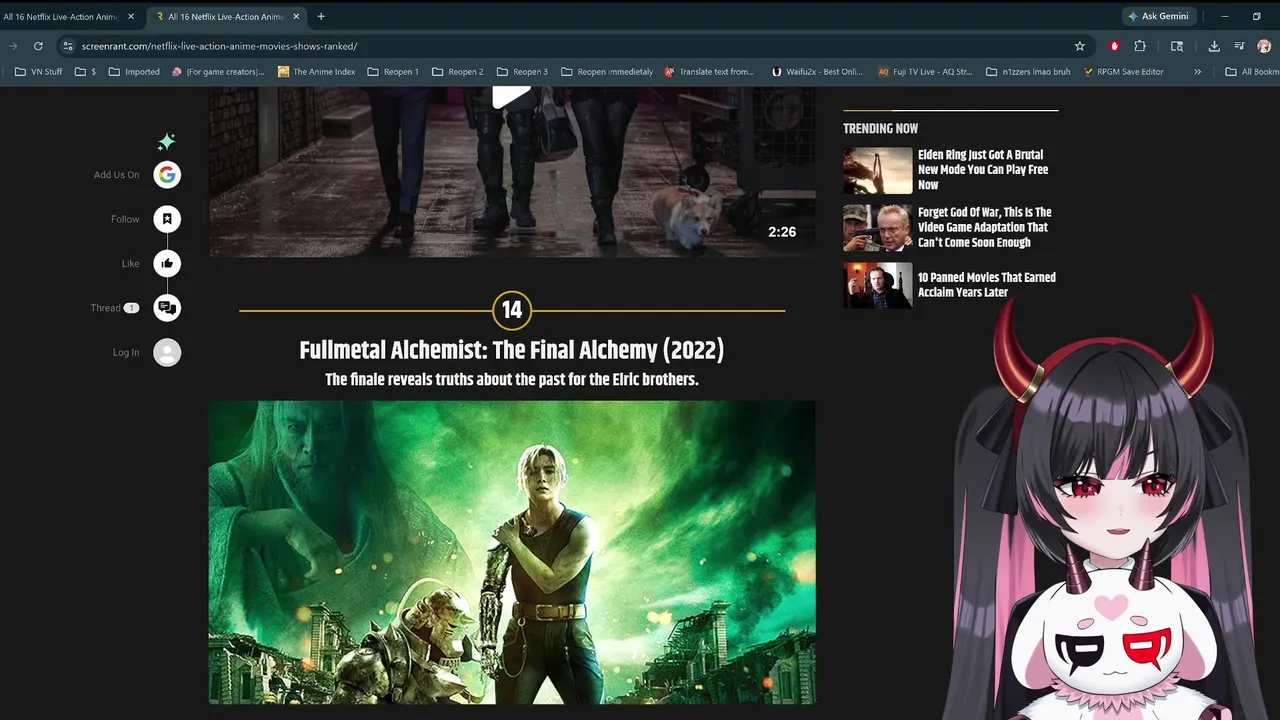Read Elden Ring Brutal New Mode article
Screen dimensions: 1280x720
(x=983, y=170)
